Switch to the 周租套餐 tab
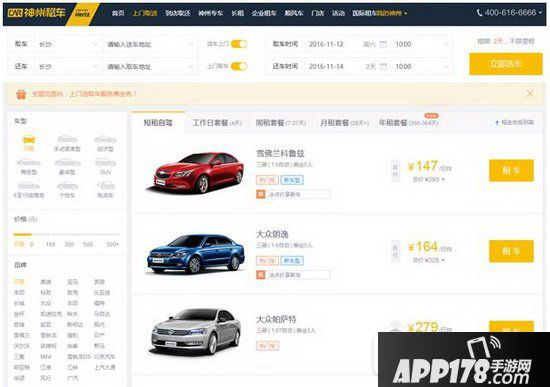 pyautogui.click(x=281, y=123)
